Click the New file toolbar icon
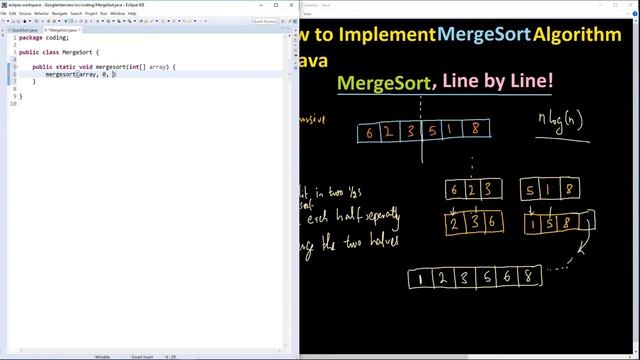The height and width of the screenshot is (360, 640). click(3, 21)
